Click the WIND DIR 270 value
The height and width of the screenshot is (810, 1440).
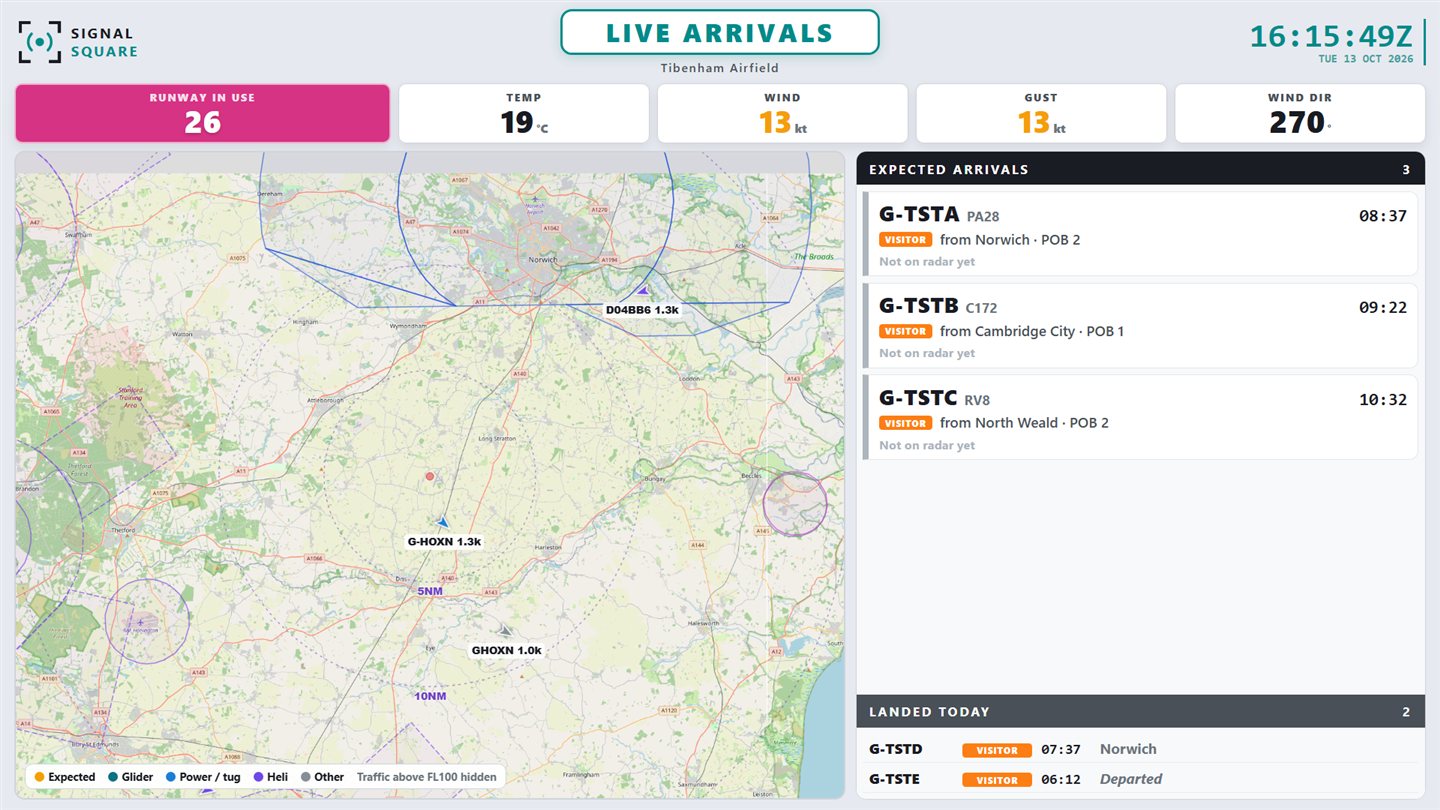tap(1299, 122)
